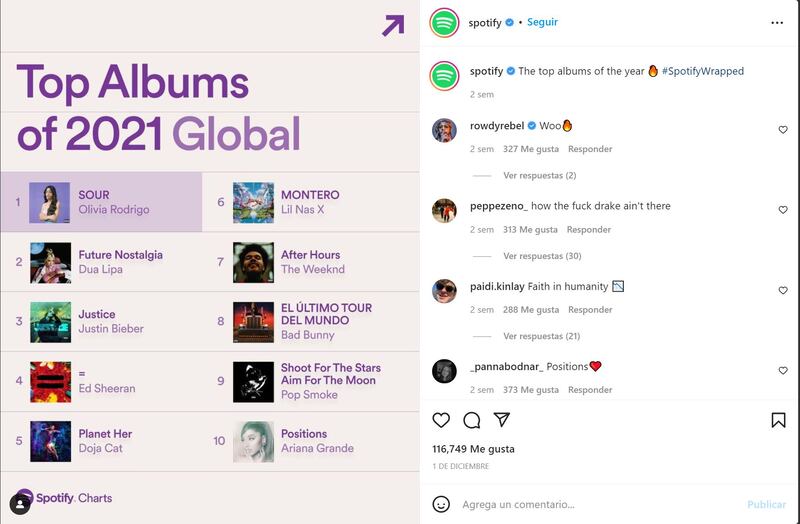Open the comment bubble icon
800x524 pixels.
[471, 420]
